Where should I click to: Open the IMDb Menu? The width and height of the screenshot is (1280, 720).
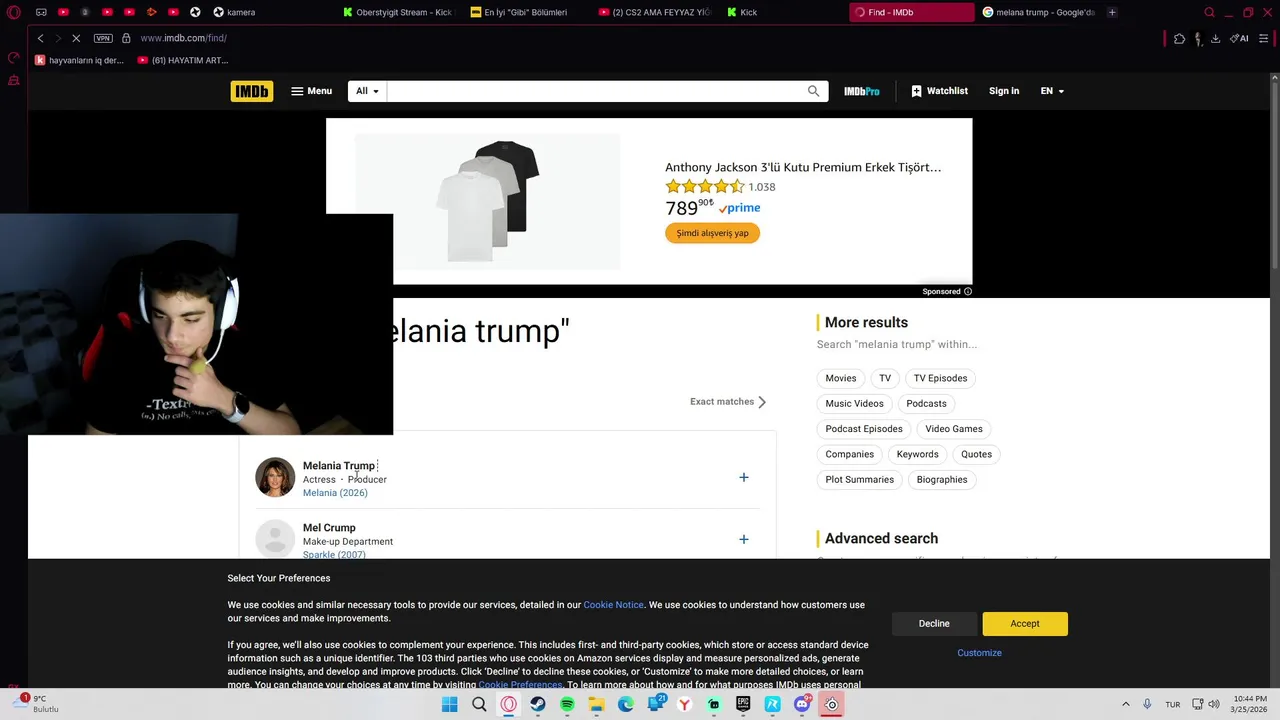tap(311, 91)
